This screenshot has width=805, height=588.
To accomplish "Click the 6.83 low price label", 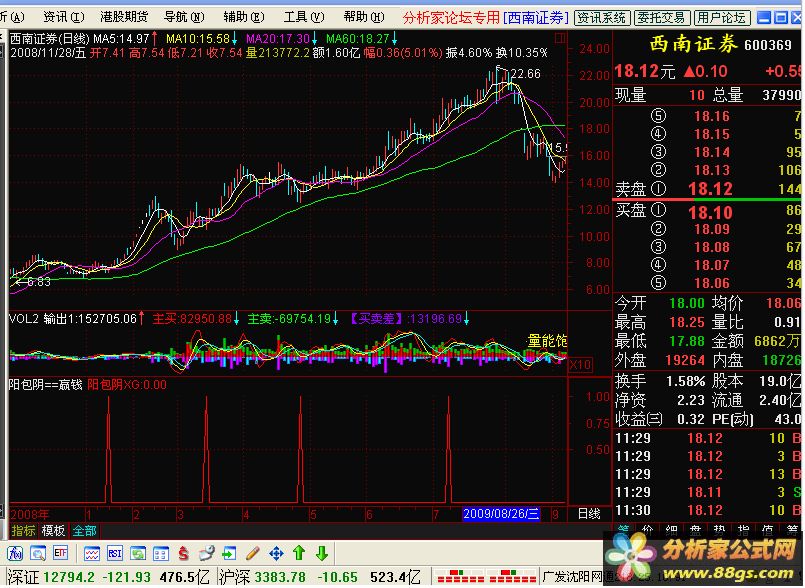I will pyautogui.click(x=39, y=282).
